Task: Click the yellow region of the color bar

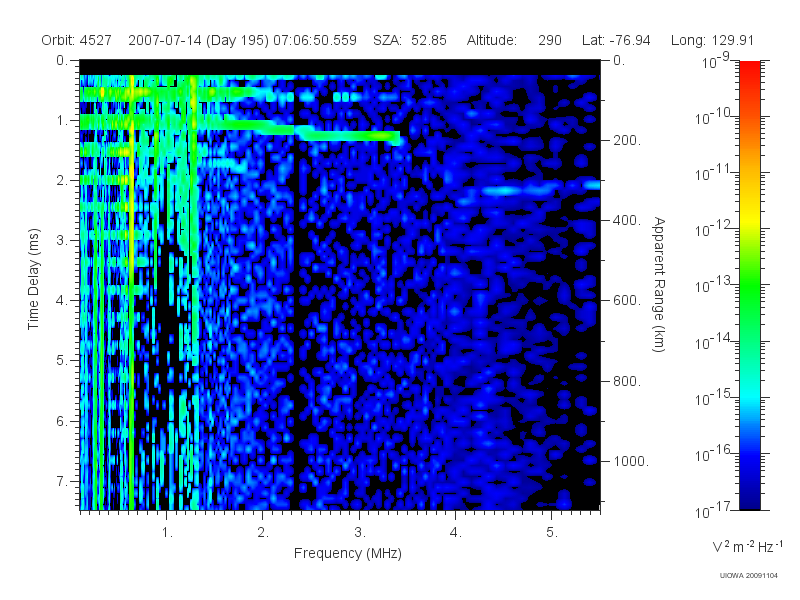Action: (749, 217)
